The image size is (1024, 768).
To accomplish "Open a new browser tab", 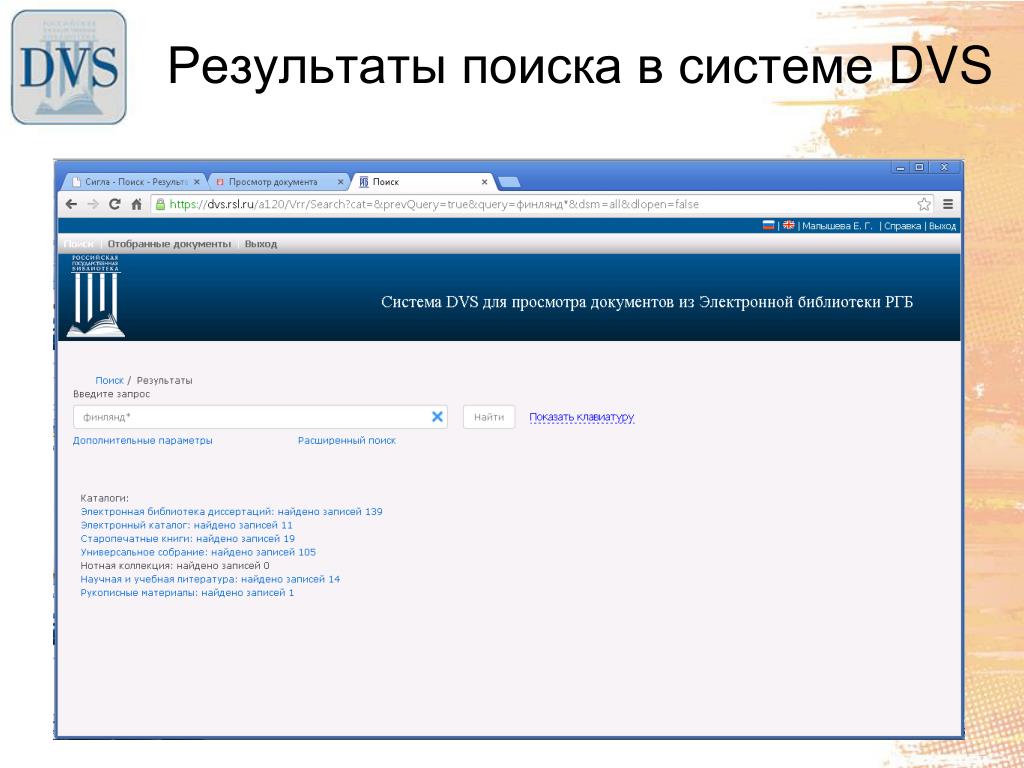I will click(509, 182).
